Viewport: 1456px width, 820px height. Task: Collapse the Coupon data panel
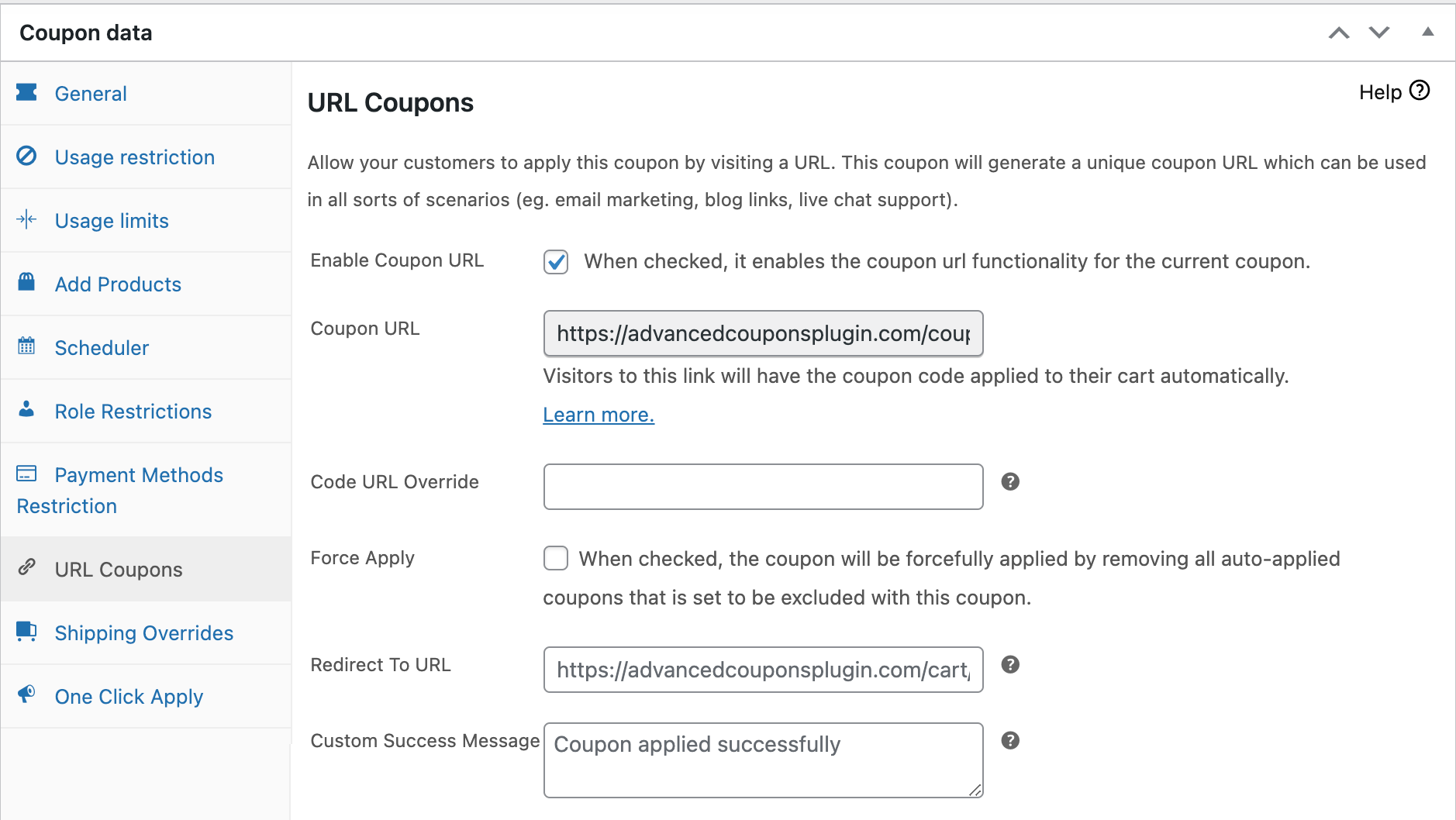[1427, 33]
